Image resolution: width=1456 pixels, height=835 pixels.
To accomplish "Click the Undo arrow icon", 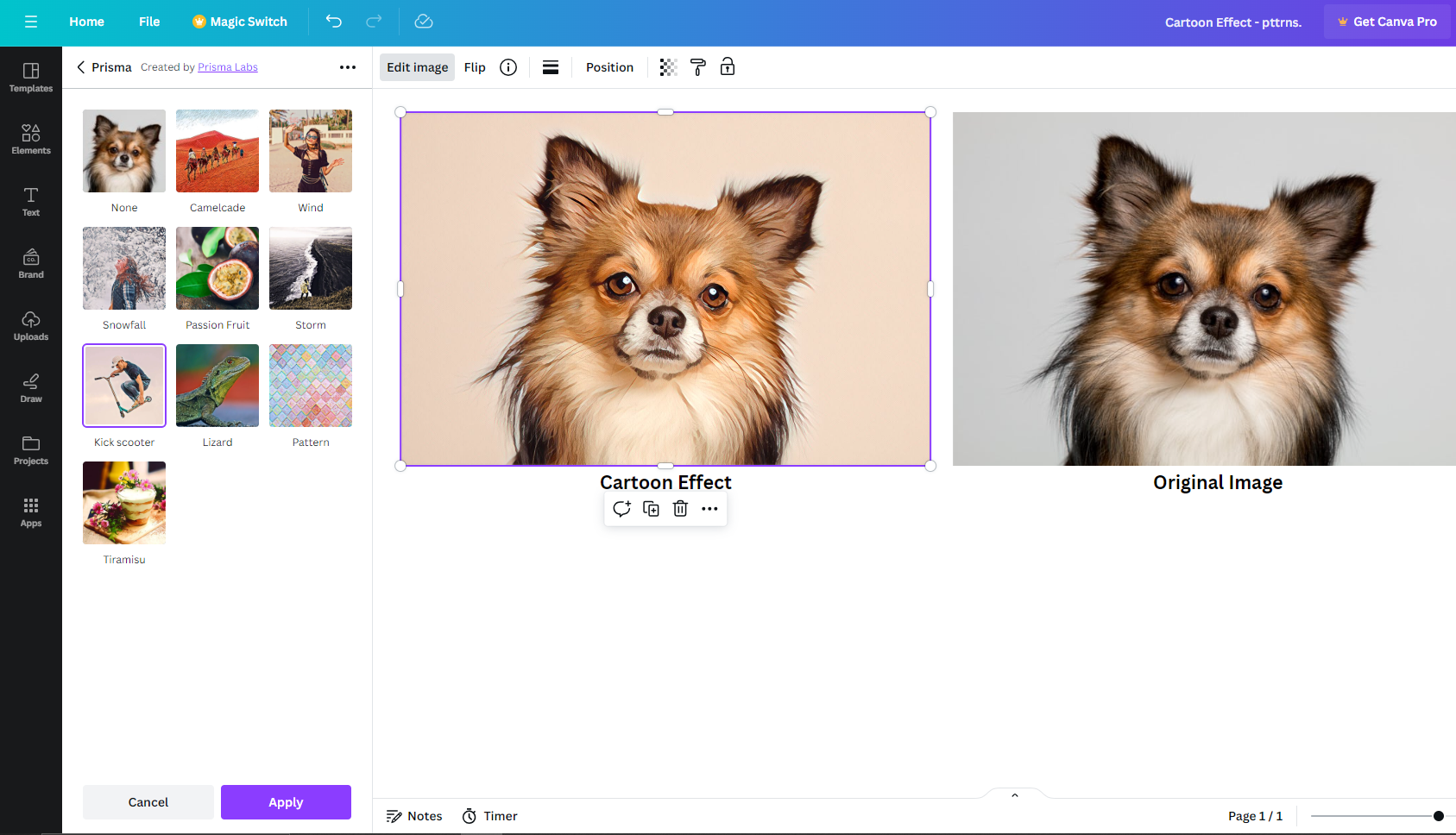I will tap(334, 22).
